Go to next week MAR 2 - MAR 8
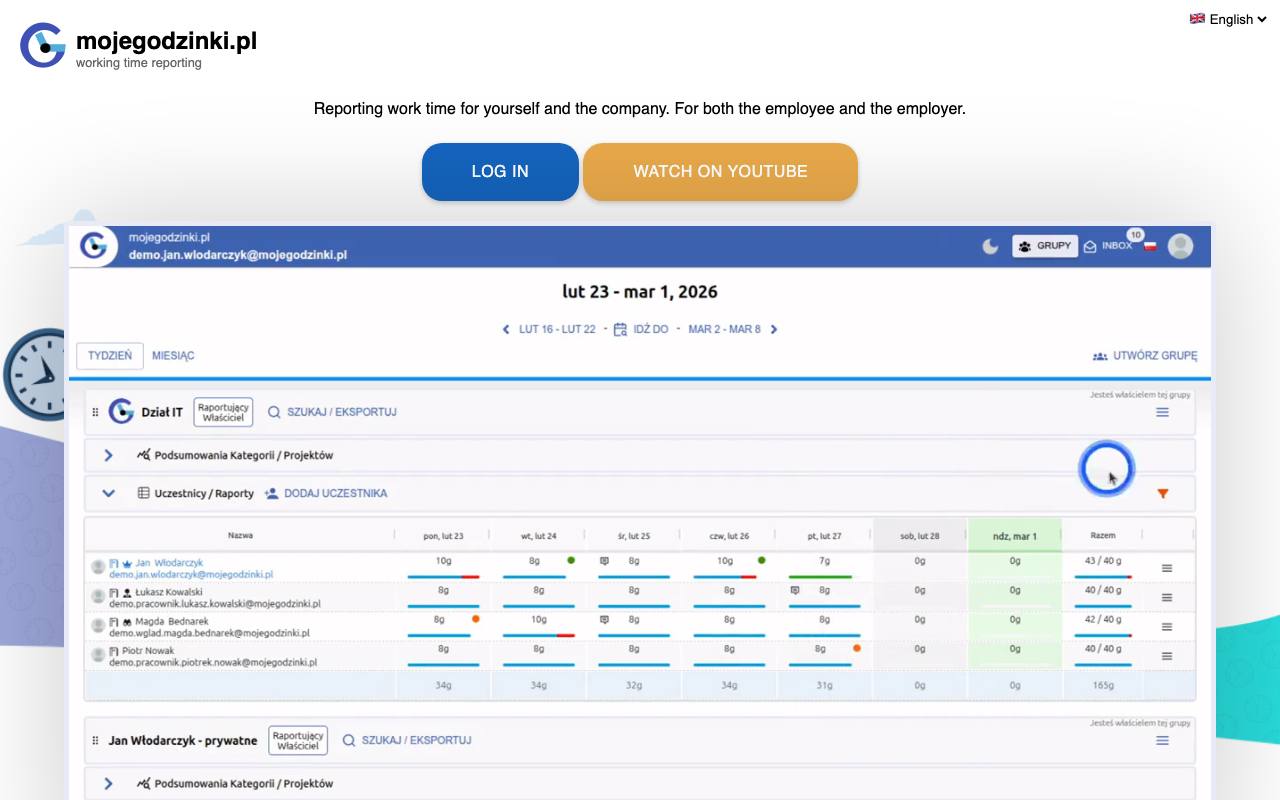Viewport: 1280px width, 800px height. point(724,329)
